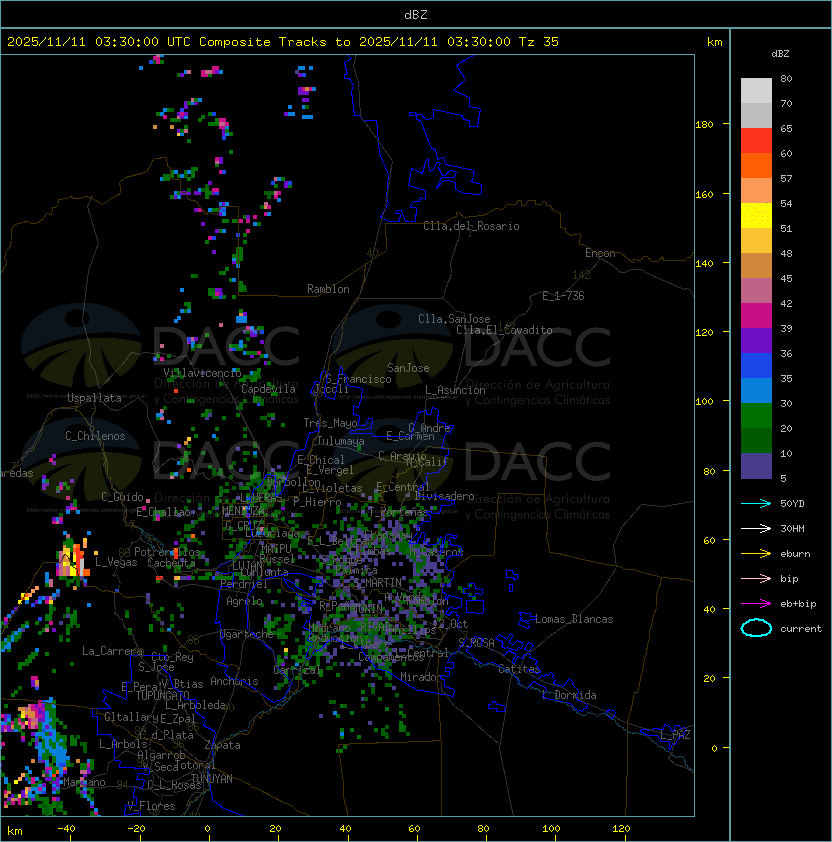Screen dimensions: 832x842
Task: Click the Zapata place label
Action: 222,745
